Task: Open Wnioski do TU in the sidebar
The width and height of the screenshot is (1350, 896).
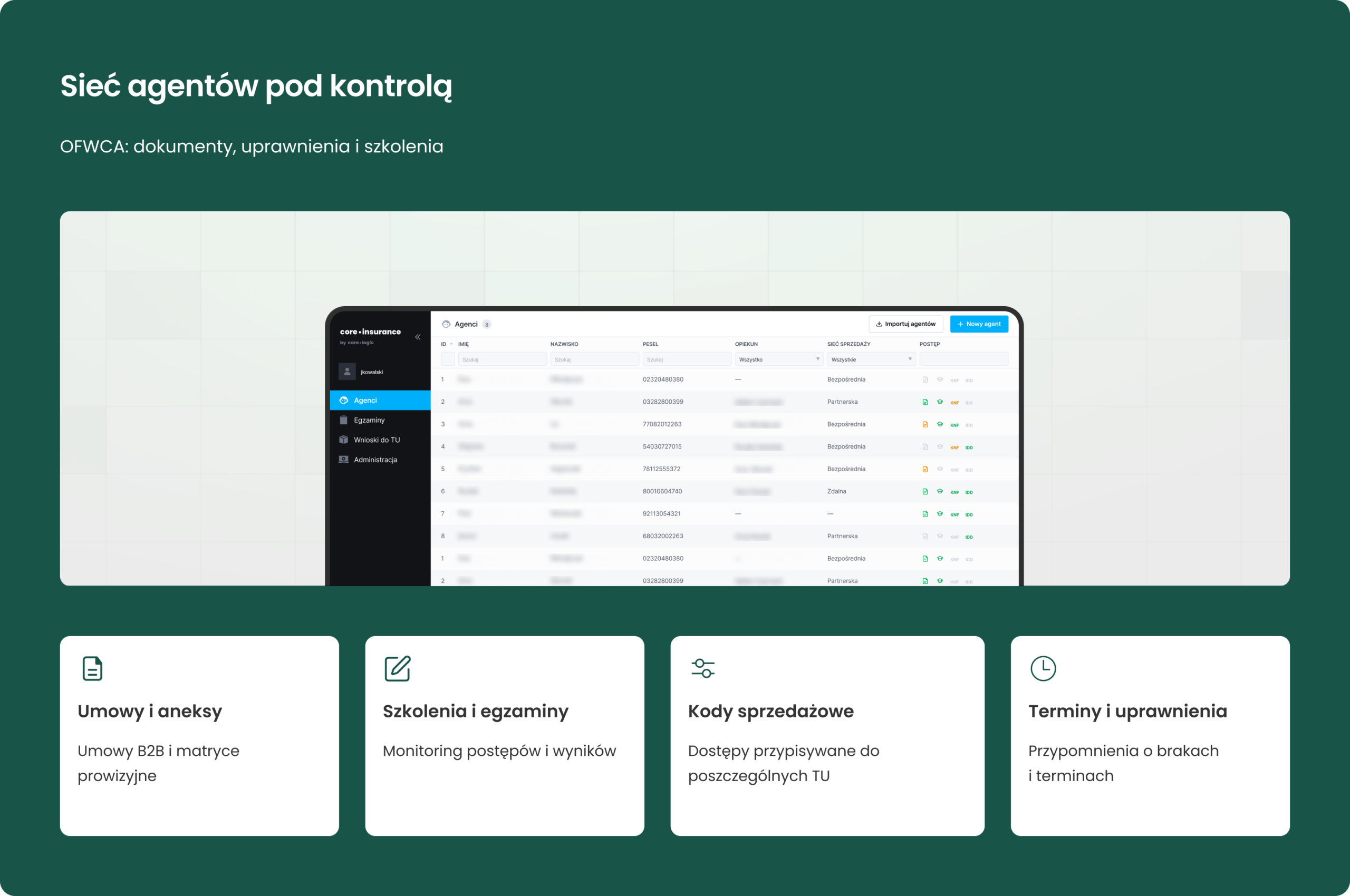Action: 380,440
